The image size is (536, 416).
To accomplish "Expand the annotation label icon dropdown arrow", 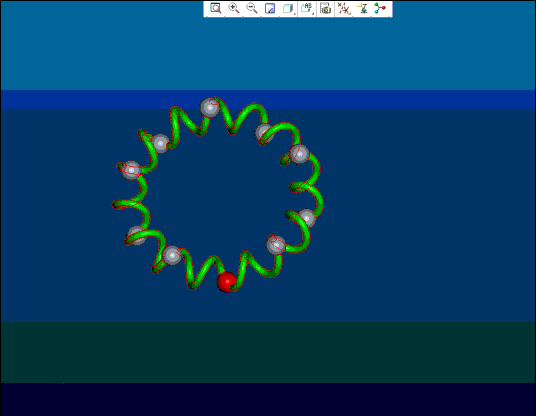I will click(313, 14).
